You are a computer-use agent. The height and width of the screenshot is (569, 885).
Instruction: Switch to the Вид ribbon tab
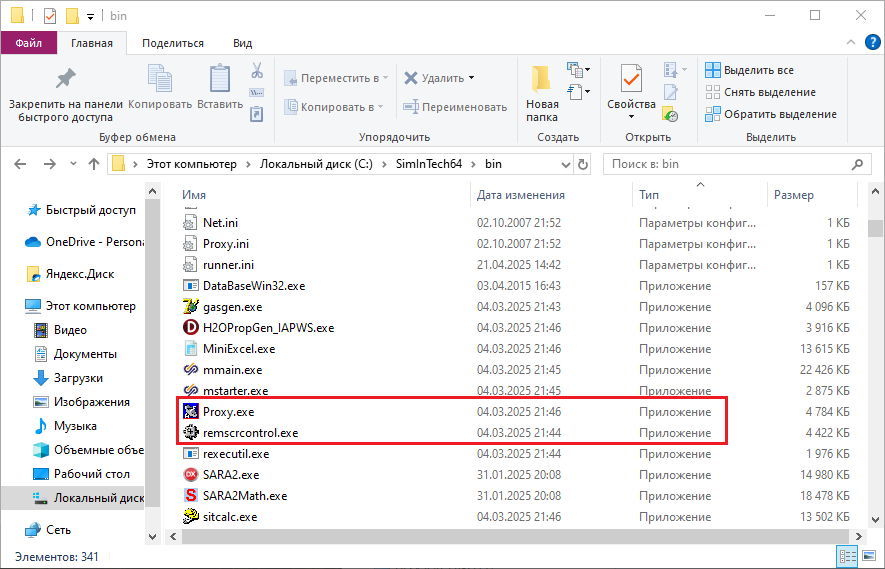tap(242, 43)
